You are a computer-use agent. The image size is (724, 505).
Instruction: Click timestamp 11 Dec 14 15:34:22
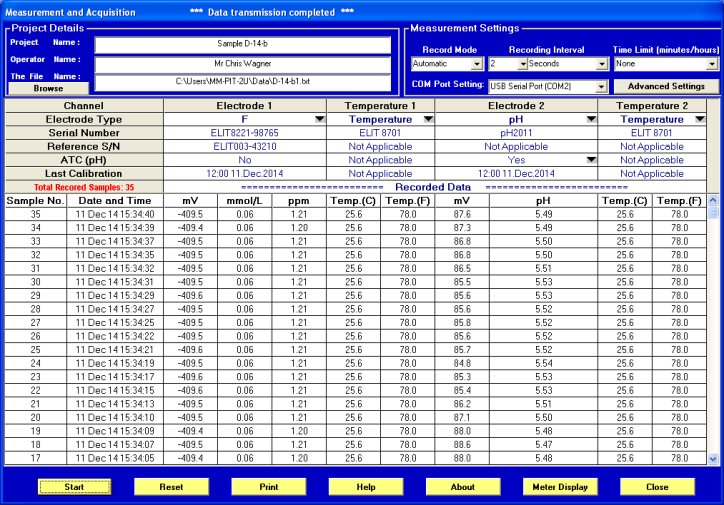115,336
